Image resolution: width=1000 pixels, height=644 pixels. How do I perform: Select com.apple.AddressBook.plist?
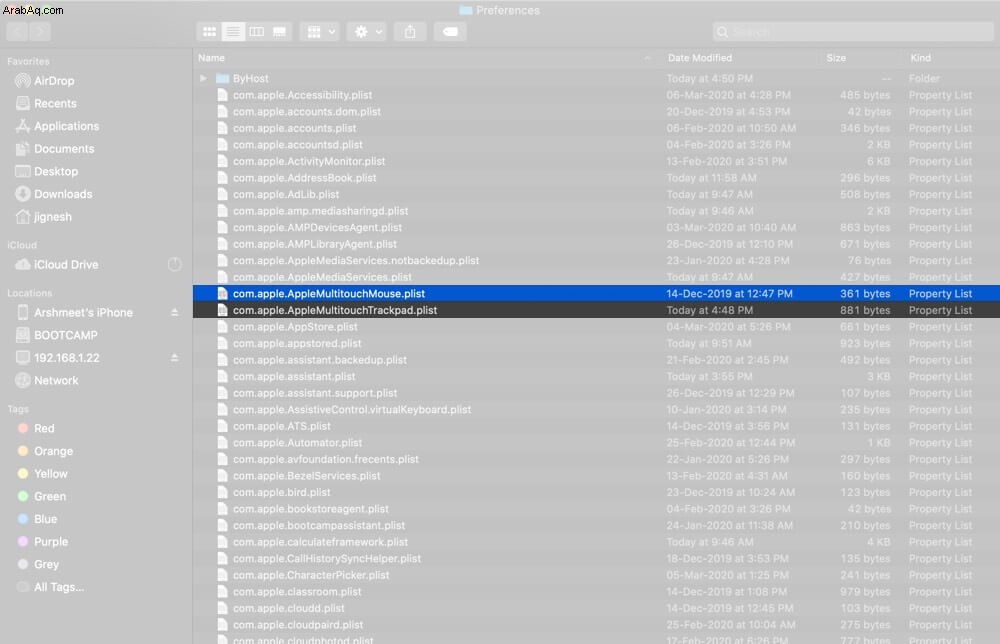pyautogui.click(x=596, y=178)
